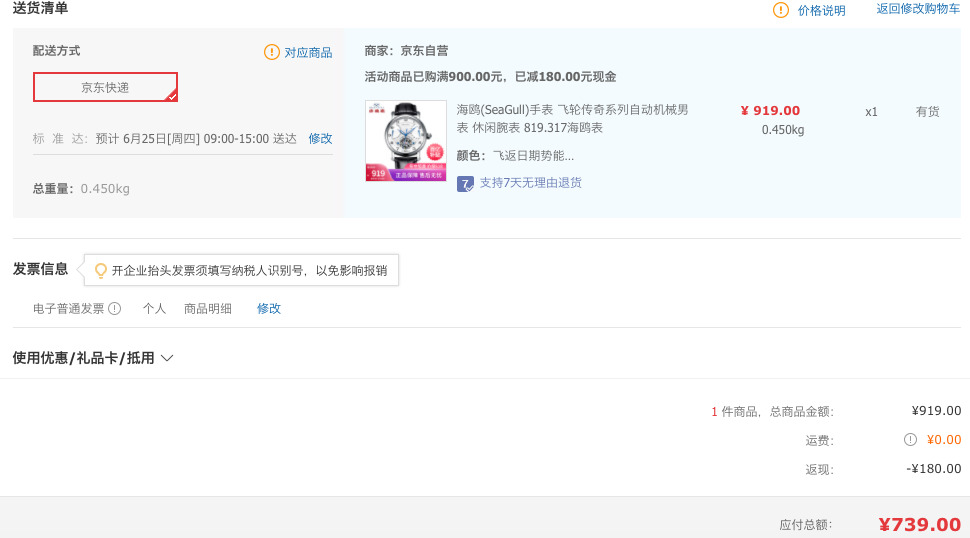Click the orange alert icon beside 对应商品
This screenshot has height=538, width=970.
point(272,52)
